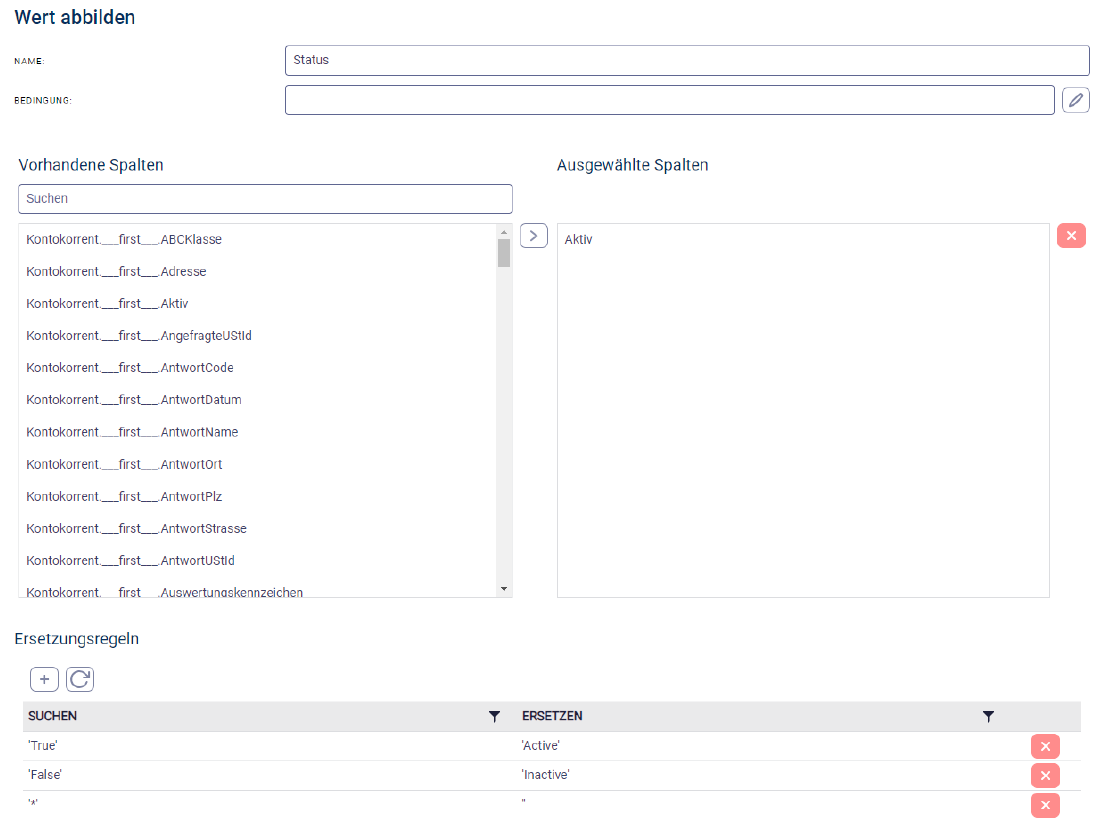The height and width of the screenshot is (828, 1097).
Task: Remove the selected Aktiv column with red X
Action: tap(1071, 236)
